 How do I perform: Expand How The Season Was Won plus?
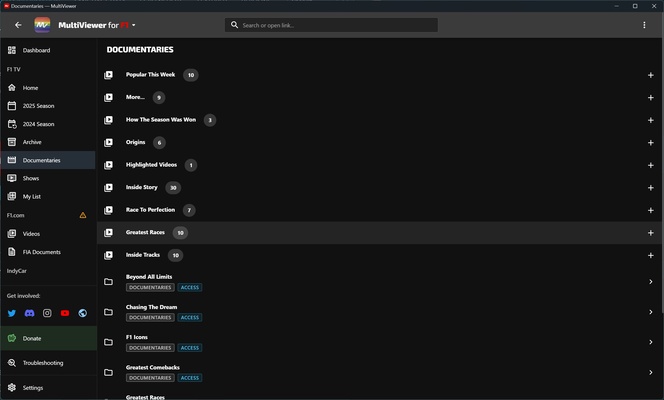click(650, 120)
